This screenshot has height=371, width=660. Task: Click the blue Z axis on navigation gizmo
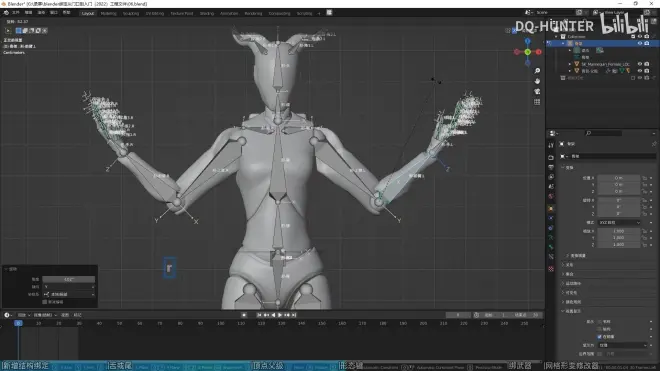click(527, 41)
